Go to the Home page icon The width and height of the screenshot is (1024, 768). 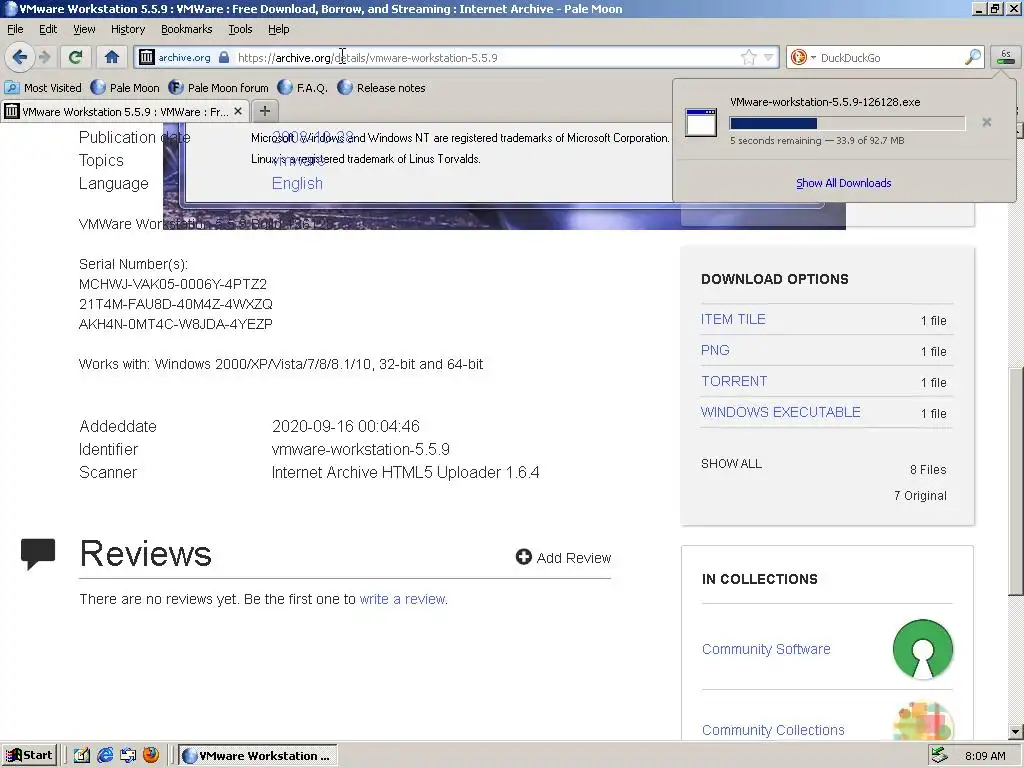[112, 57]
